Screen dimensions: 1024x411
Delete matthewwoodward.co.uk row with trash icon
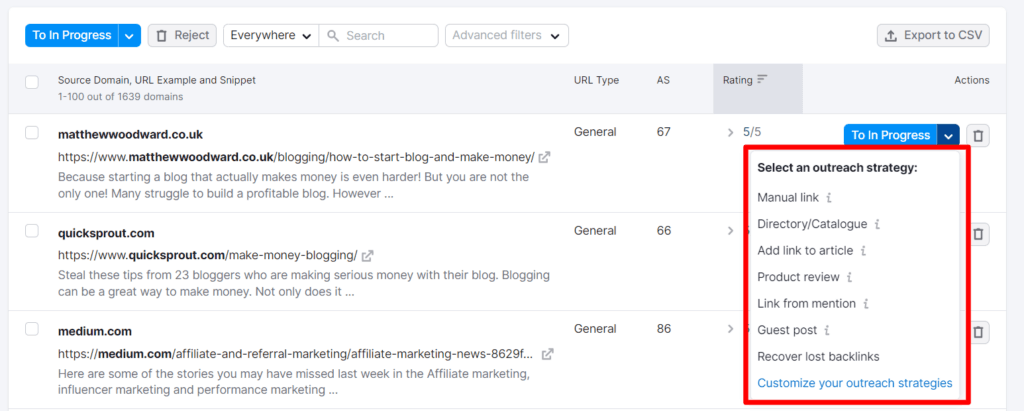(x=978, y=135)
